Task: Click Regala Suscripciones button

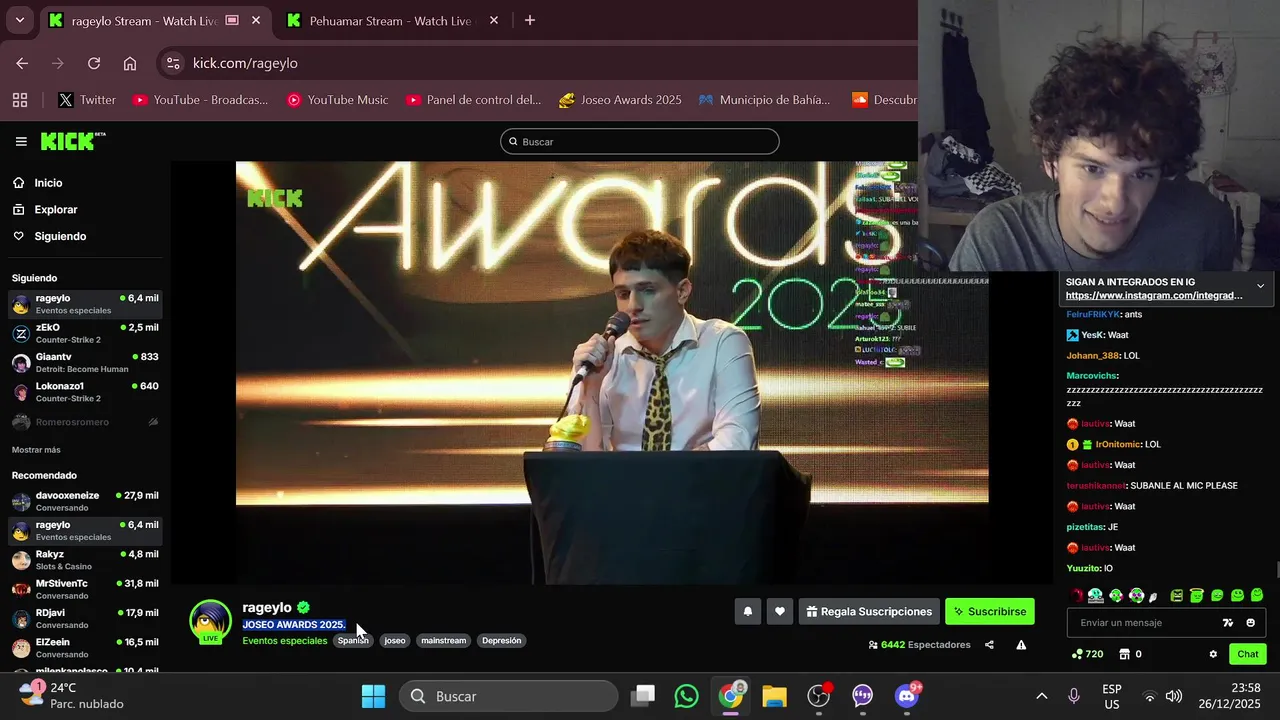Action: coord(869,611)
